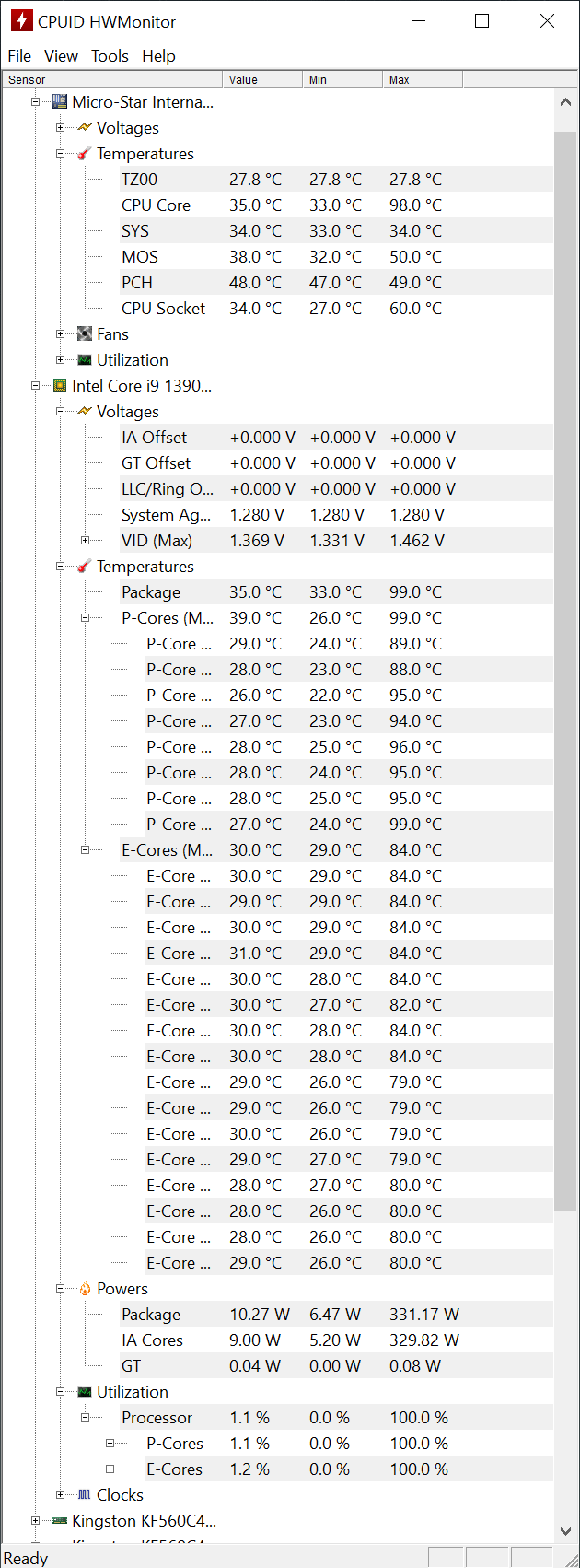Expand the Fans node
Image resolution: width=580 pixels, height=1568 pixels.
[x=60, y=334]
